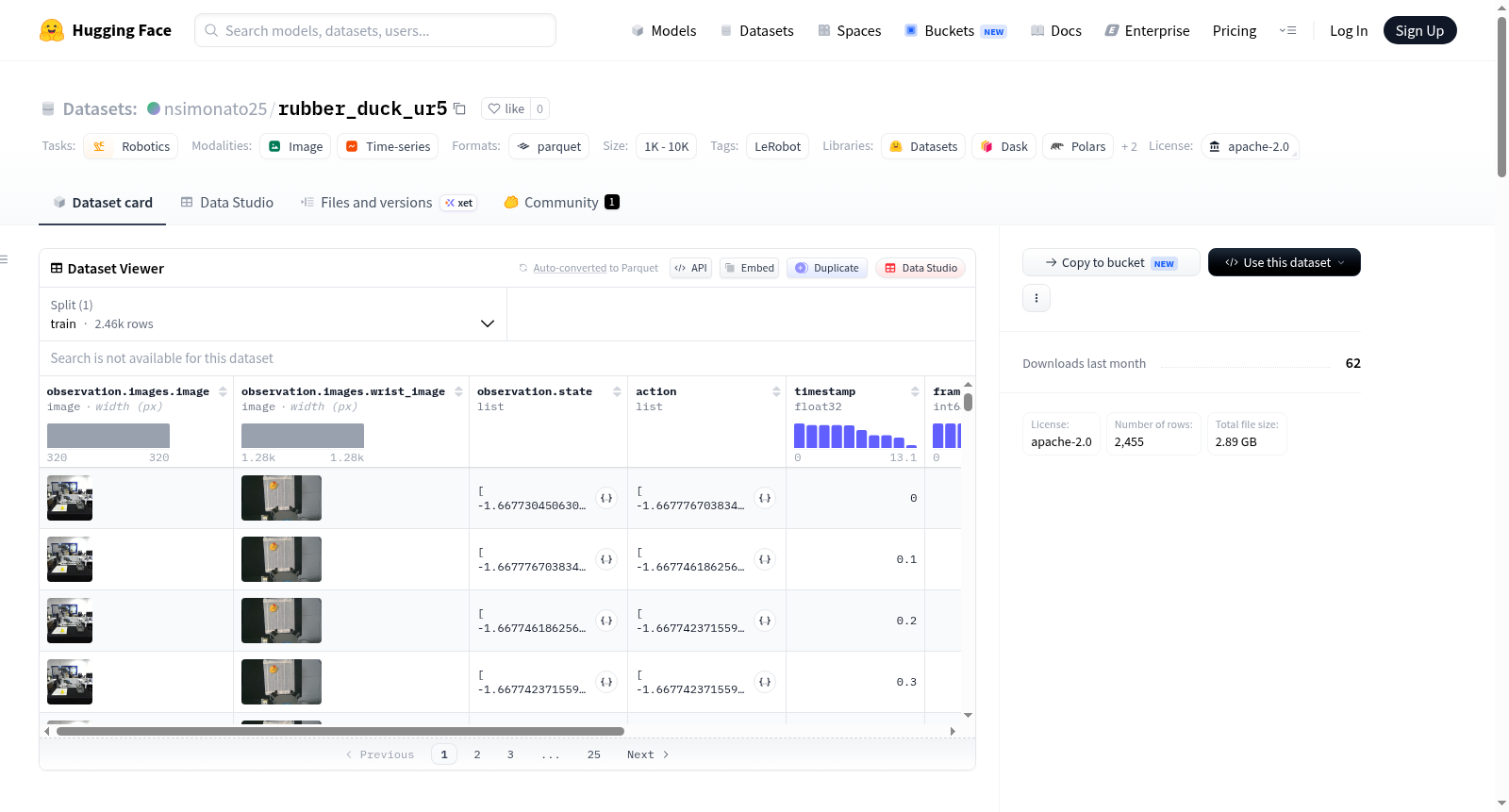The height and width of the screenshot is (812, 1509).
Task: Go to page 2 of table
Action: tap(477, 754)
